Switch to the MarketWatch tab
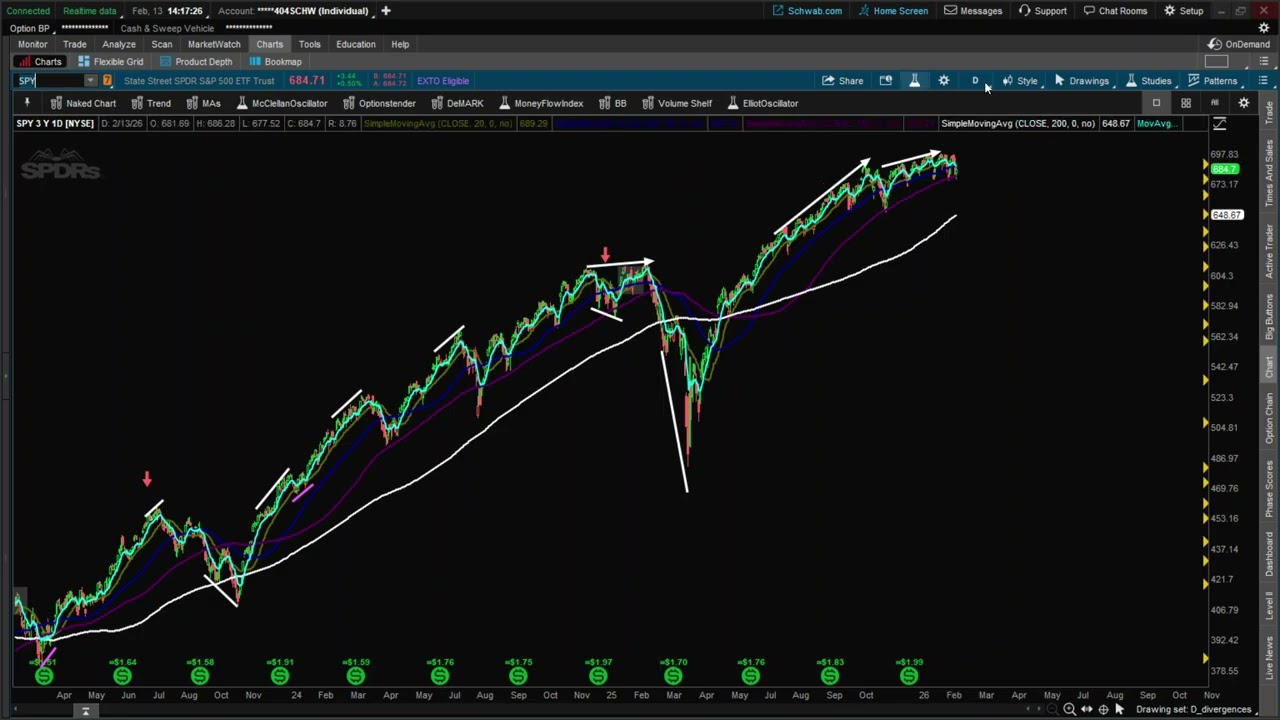This screenshot has width=1280, height=720. click(x=214, y=44)
